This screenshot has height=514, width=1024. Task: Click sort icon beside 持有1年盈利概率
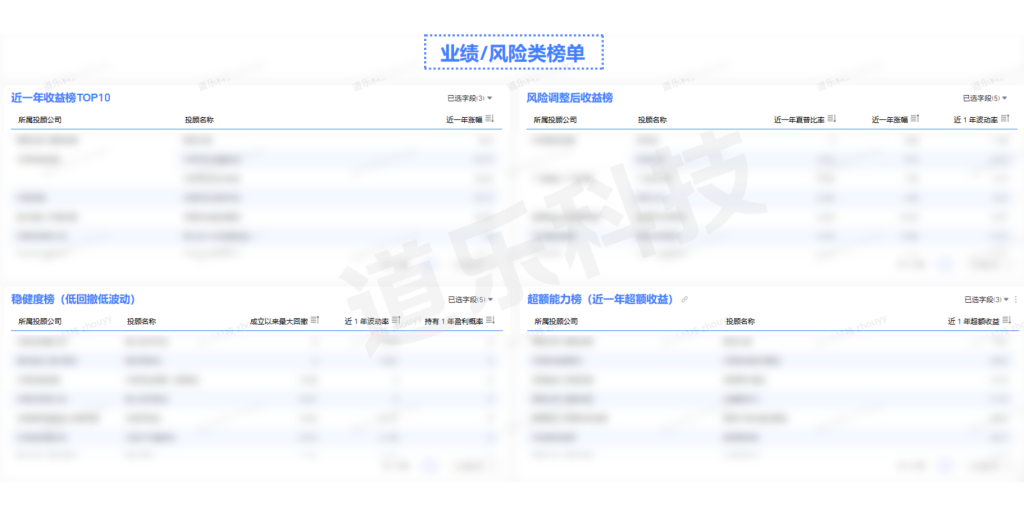pos(490,321)
